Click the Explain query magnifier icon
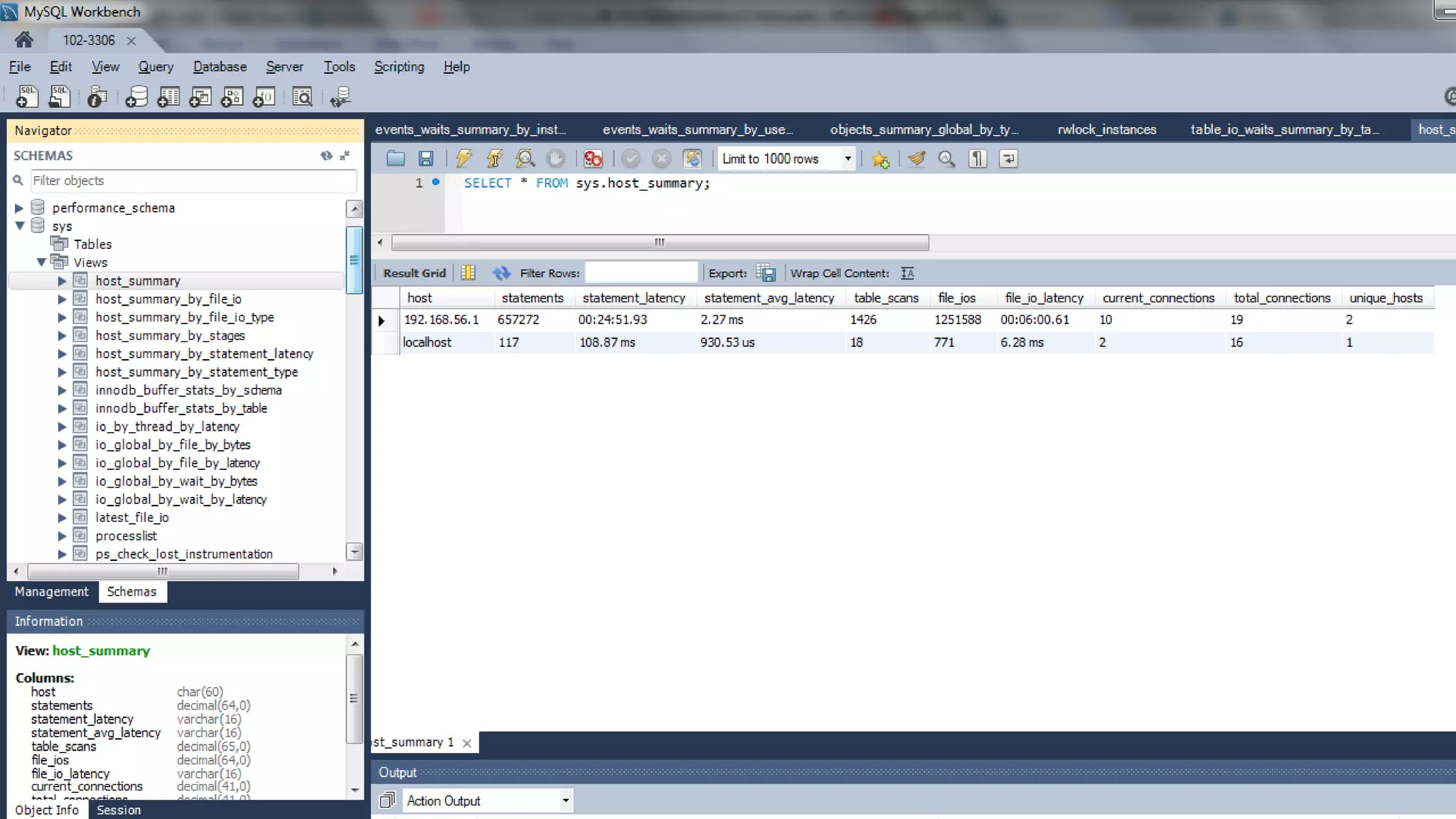 tap(525, 159)
